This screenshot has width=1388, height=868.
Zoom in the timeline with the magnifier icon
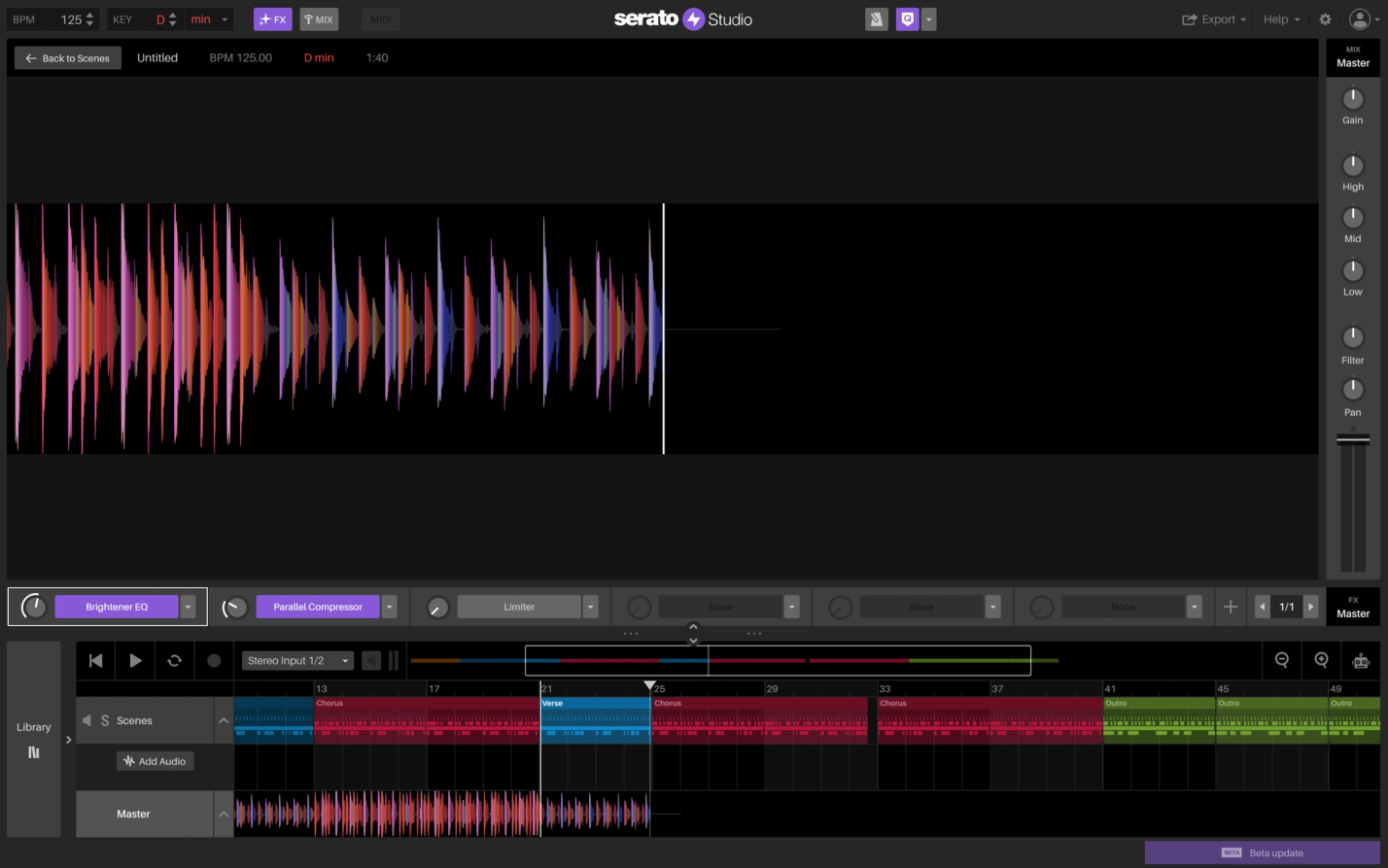[x=1320, y=660]
